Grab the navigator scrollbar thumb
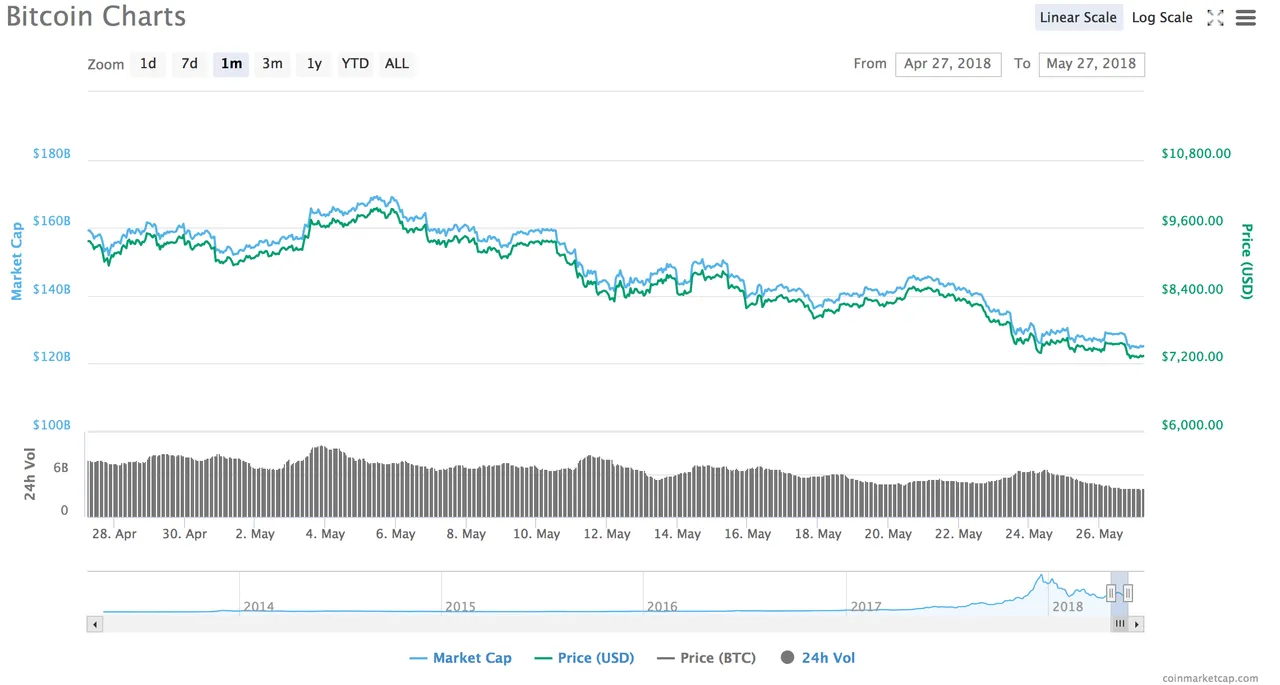 point(1120,624)
